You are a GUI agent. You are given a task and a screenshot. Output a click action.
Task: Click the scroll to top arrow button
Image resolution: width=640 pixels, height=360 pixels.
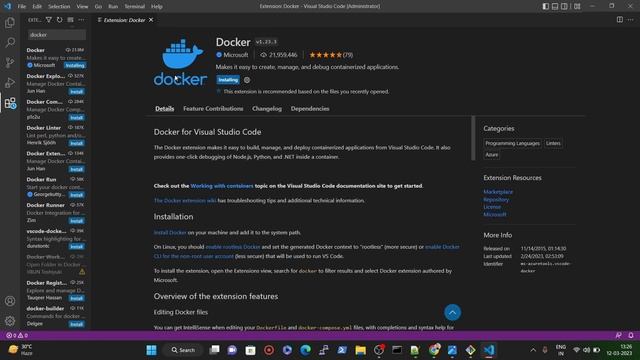pos(452,313)
